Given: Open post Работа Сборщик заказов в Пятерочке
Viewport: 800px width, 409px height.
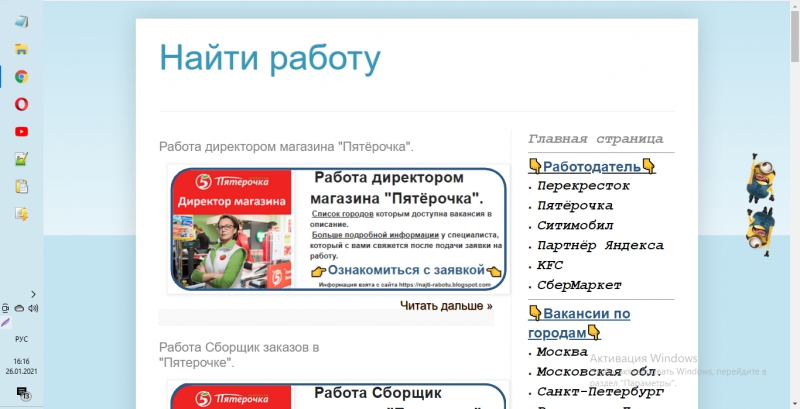Looking at the screenshot, I should [239, 355].
